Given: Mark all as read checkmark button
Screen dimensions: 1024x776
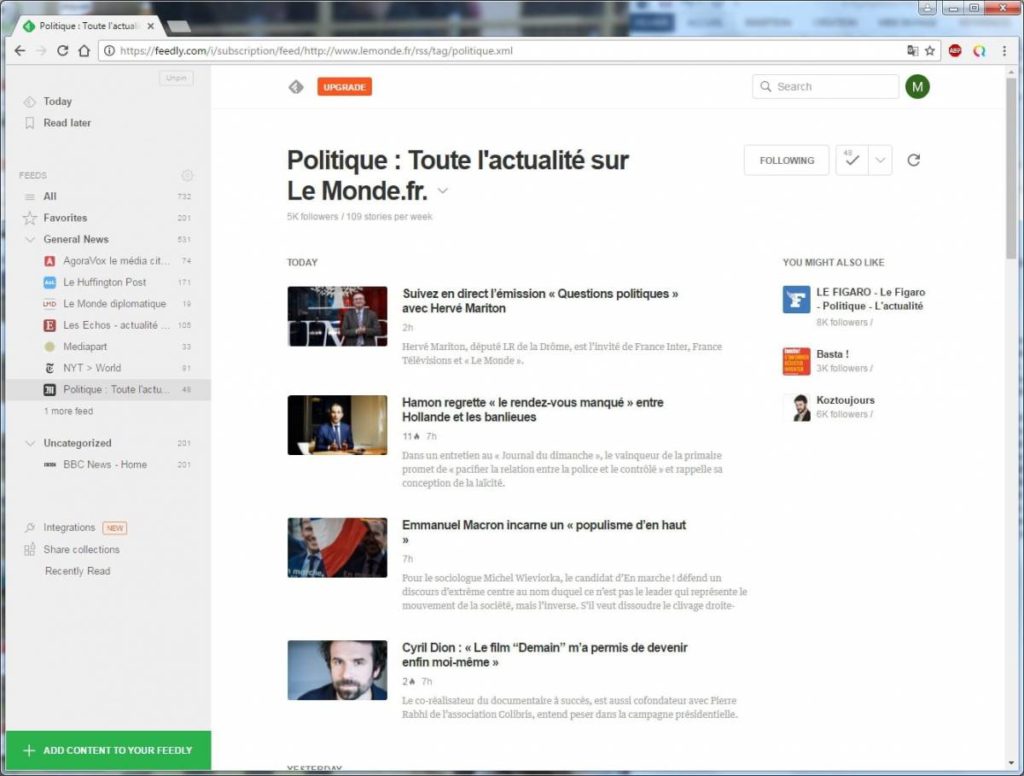Looking at the screenshot, I should (852, 160).
